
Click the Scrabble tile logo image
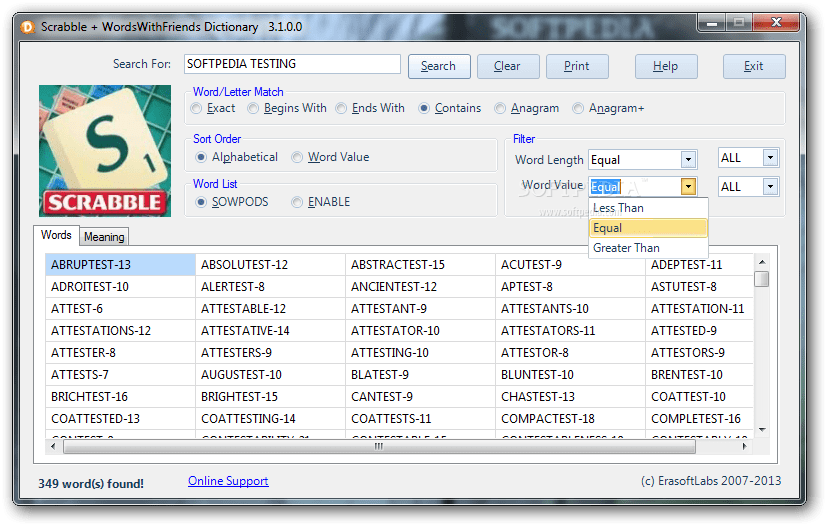click(x=105, y=151)
